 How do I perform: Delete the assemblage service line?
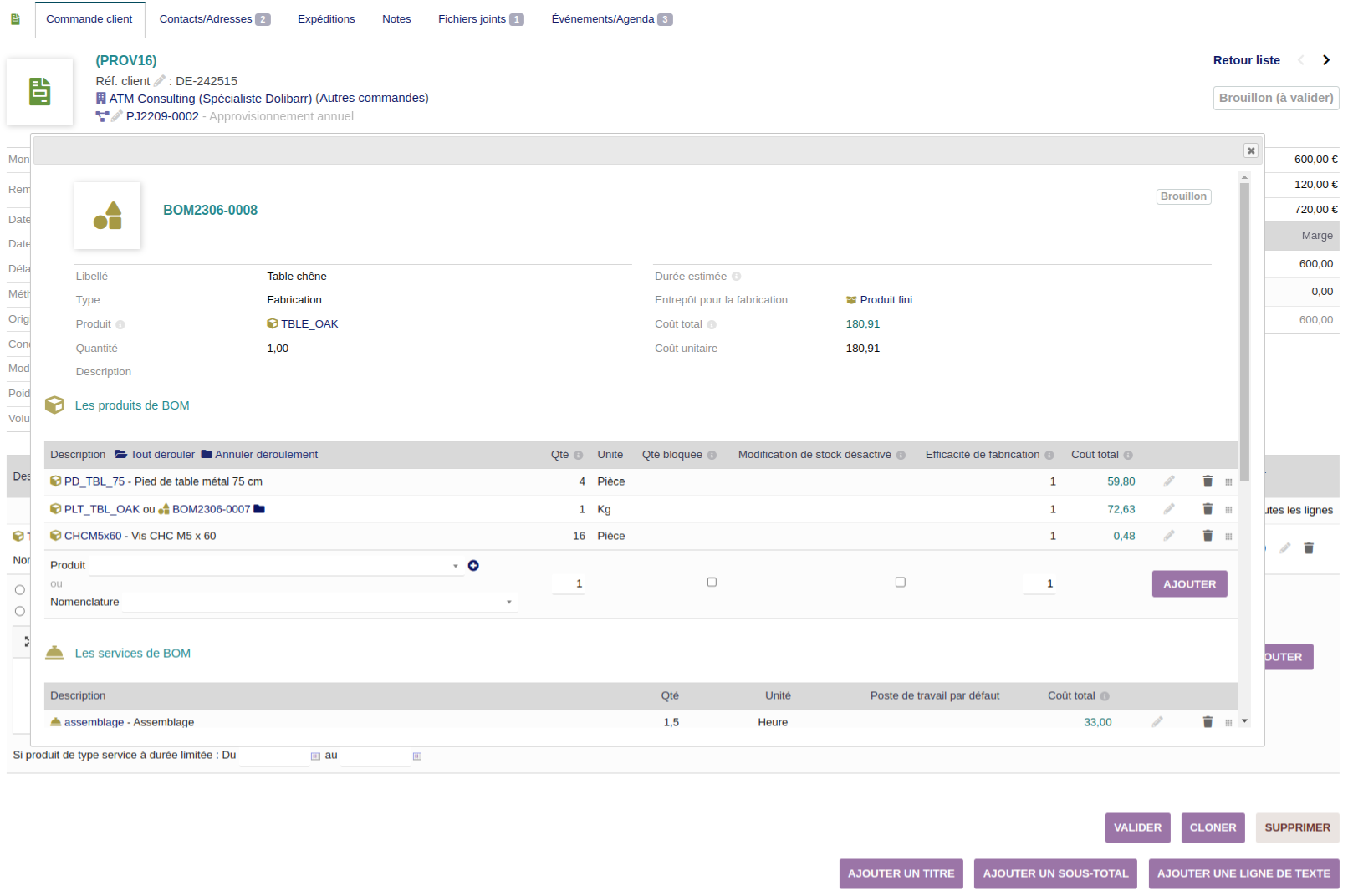pyautogui.click(x=1208, y=722)
